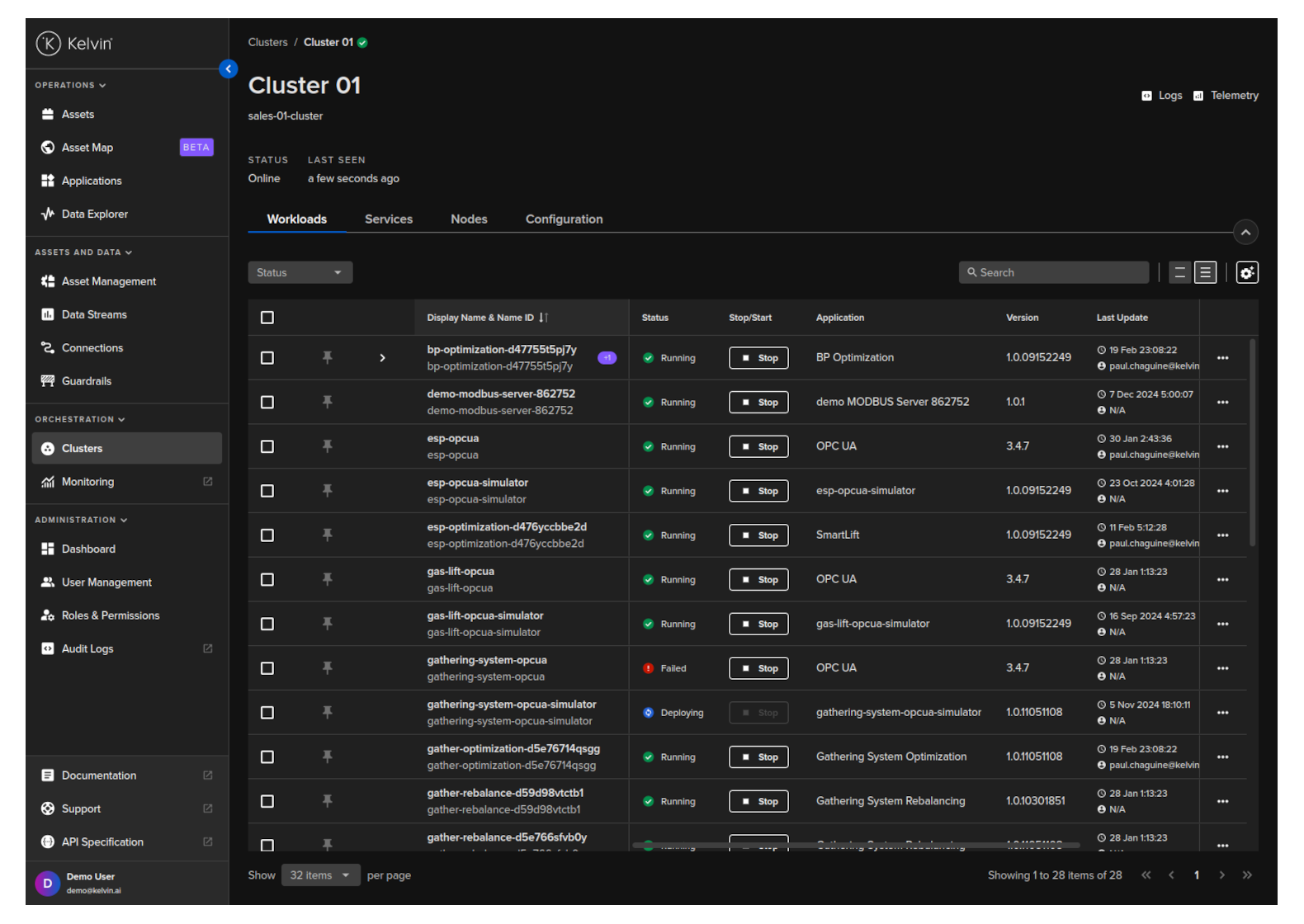The width and height of the screenshot is (1304, 924).
Task: Open Telemetry for Cluster 01
Action: [1226, 96]
